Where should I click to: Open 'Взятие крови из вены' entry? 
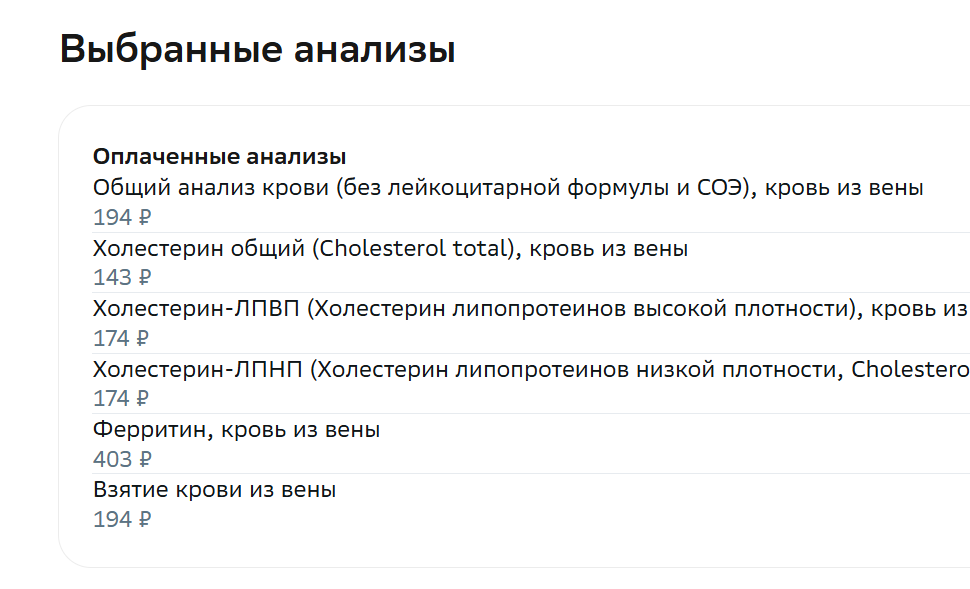214,489
